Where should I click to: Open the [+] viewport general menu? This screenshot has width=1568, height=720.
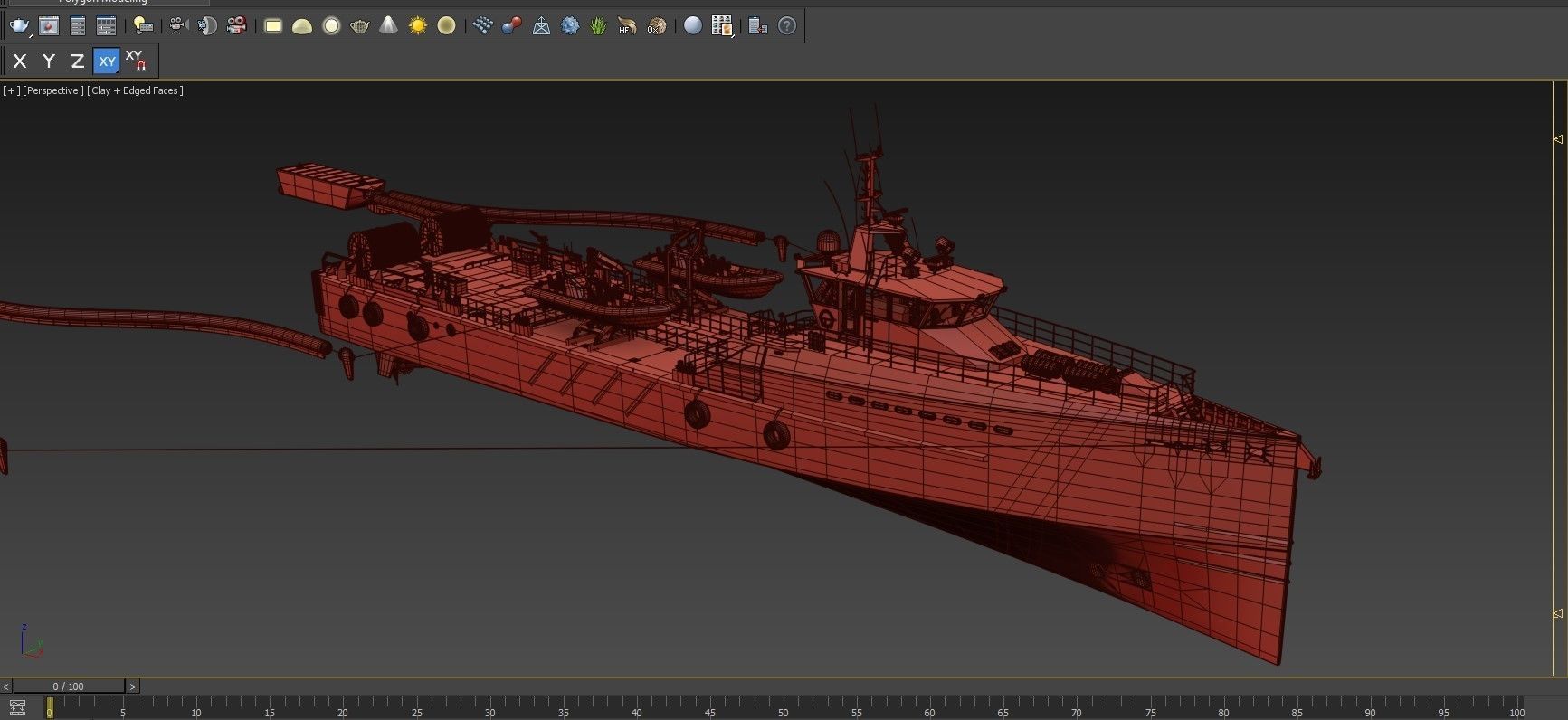pos(11,90)
